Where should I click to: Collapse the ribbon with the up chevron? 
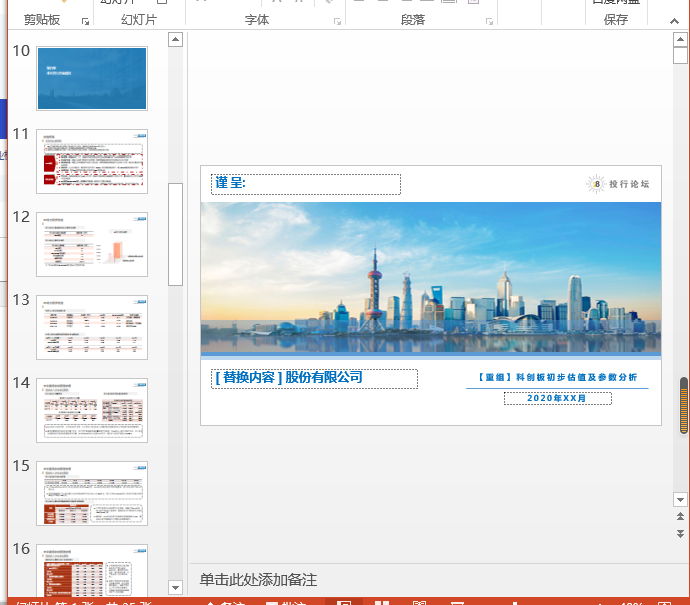tap(674, 21)
